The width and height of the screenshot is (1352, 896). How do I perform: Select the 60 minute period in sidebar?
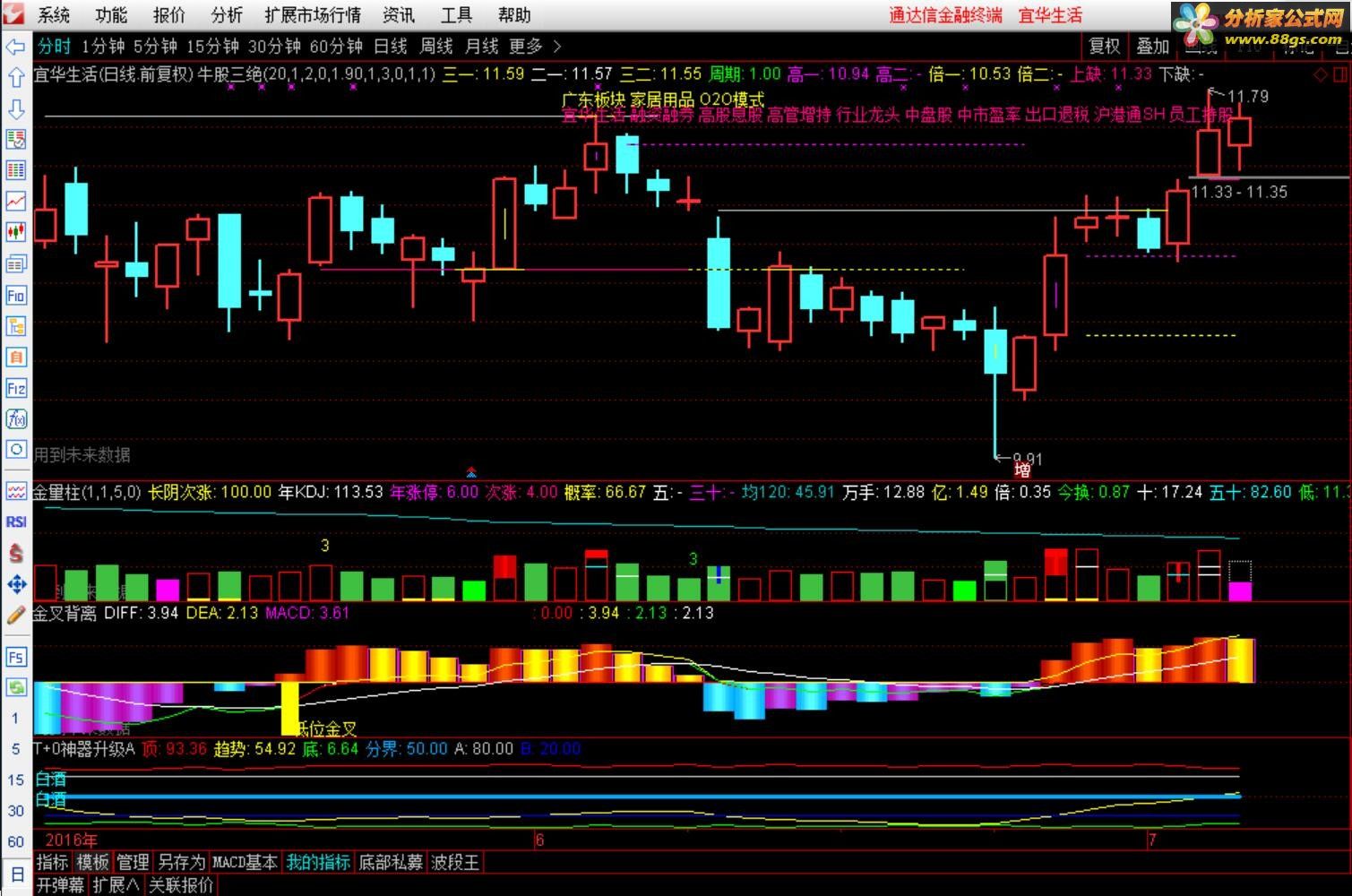click(15, 841)
